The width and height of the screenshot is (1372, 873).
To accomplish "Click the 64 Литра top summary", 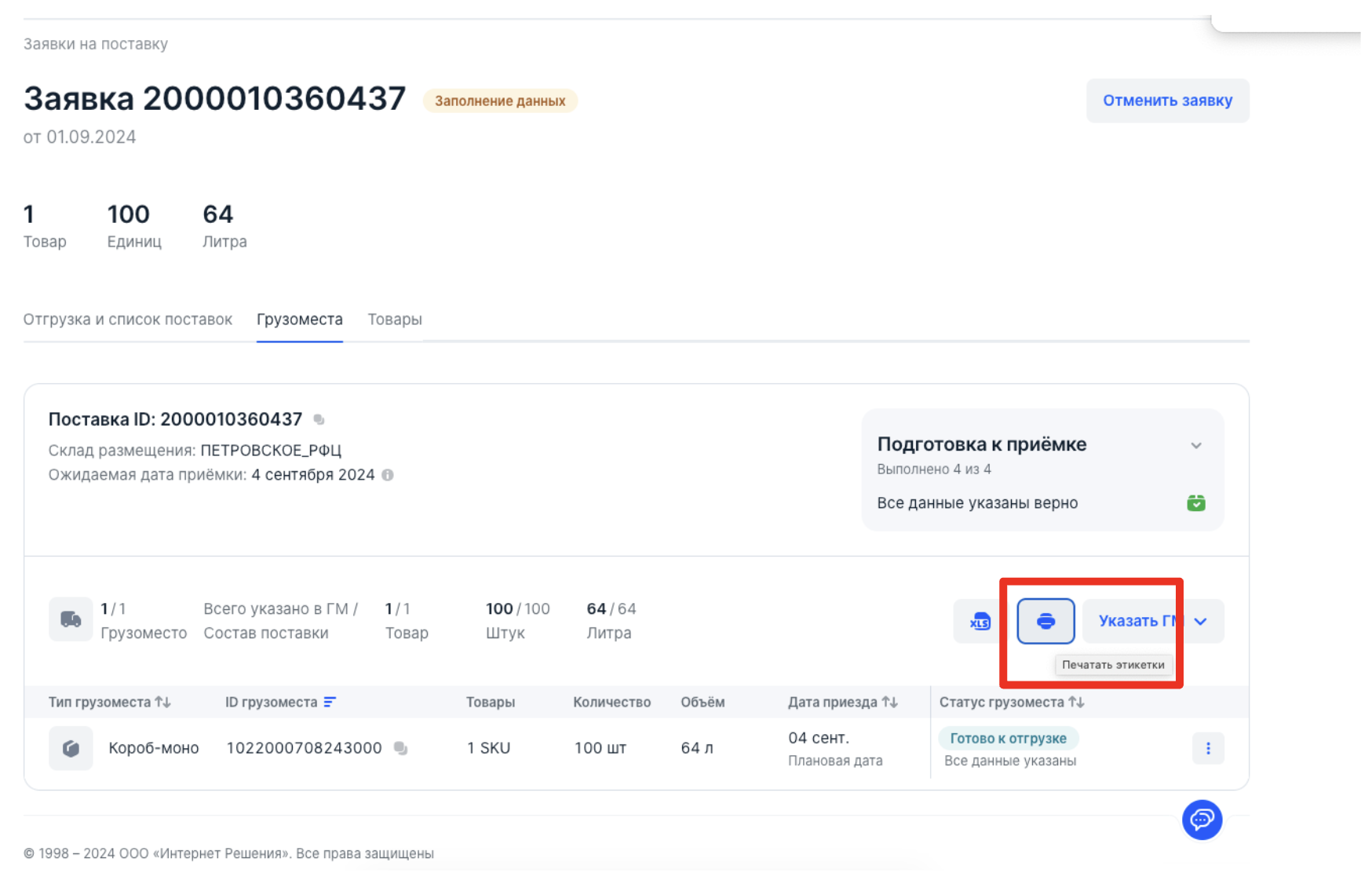I will pos(224,226).
